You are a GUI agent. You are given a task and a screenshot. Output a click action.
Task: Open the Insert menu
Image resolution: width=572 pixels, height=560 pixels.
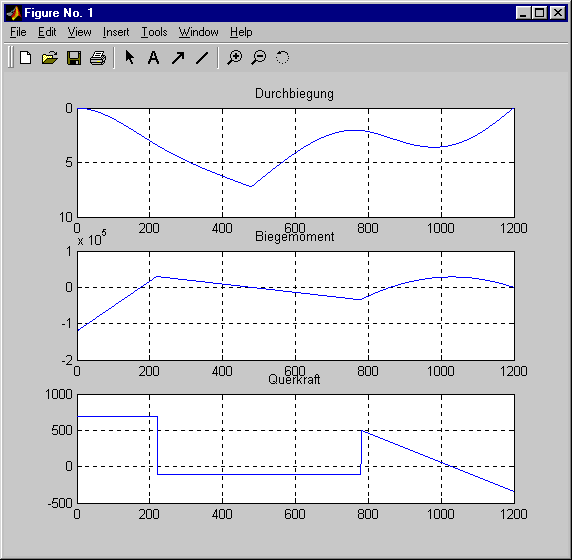click(x=116, y=32)
